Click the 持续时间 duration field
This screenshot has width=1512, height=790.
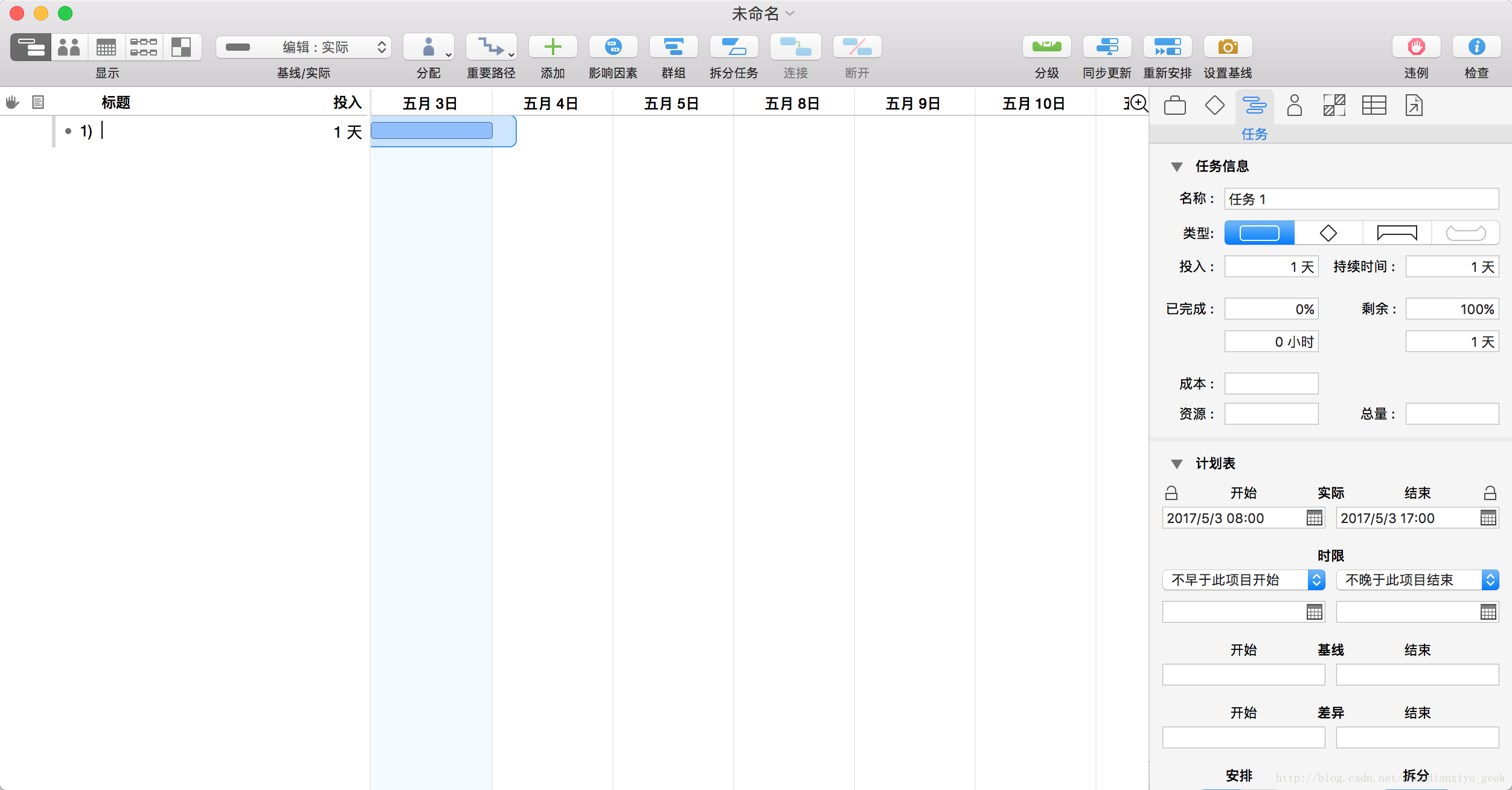pos(1452,266)
